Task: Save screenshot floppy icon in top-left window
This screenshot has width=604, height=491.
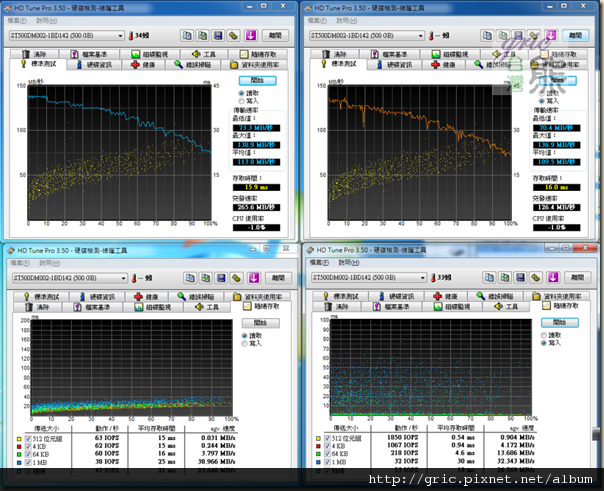Action: (218, 35)
